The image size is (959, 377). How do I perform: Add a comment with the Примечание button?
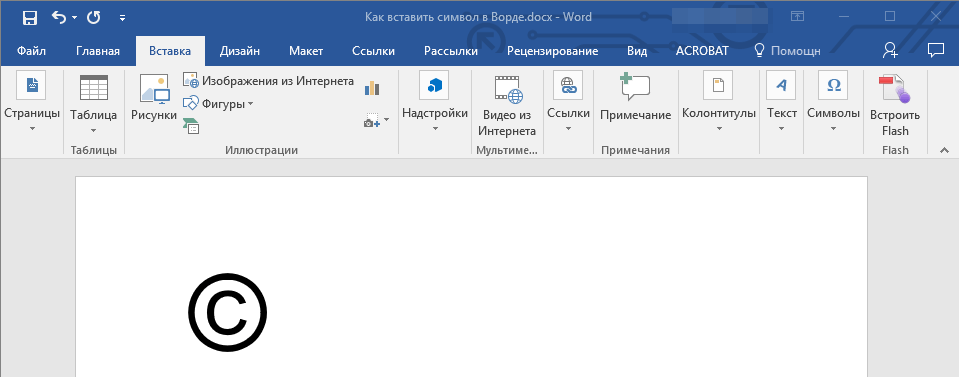[x=635, y=98]
